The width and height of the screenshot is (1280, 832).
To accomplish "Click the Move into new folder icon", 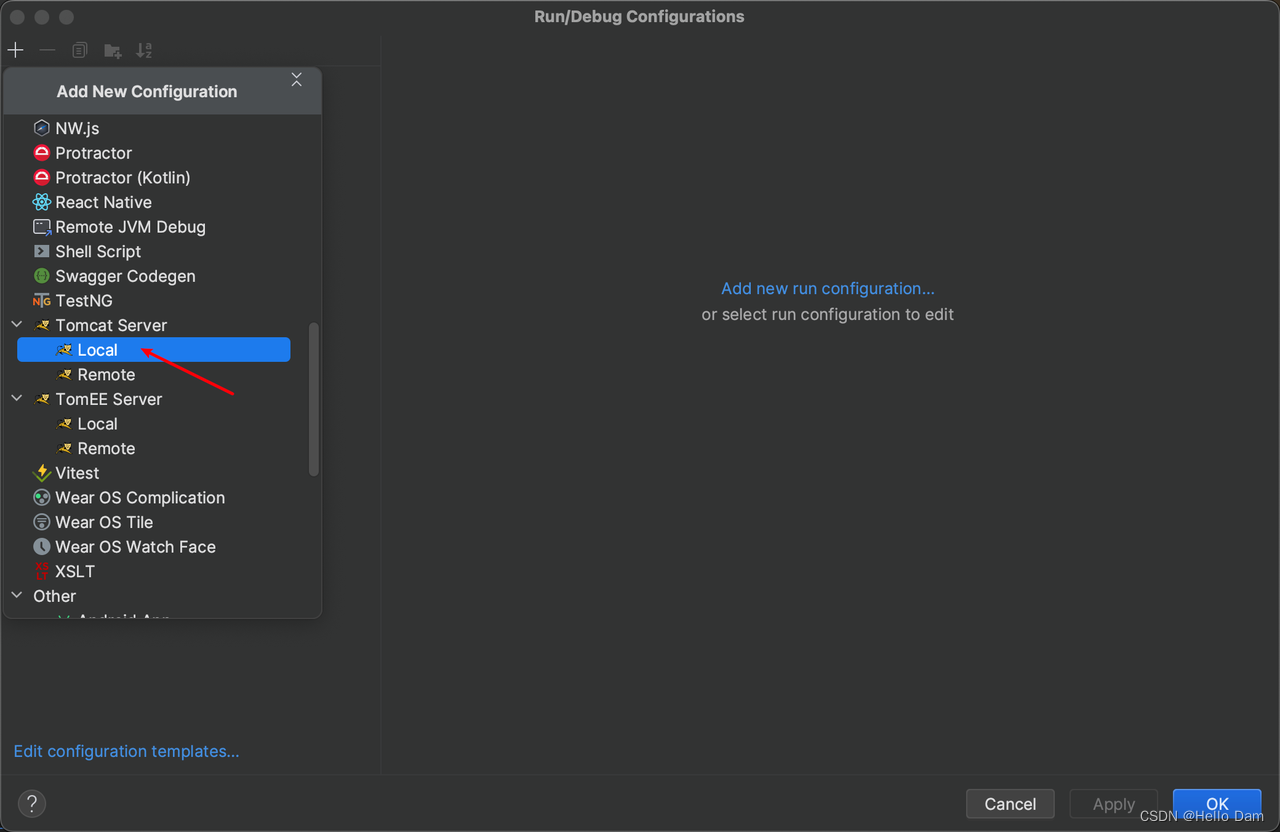I will (113, 50).
